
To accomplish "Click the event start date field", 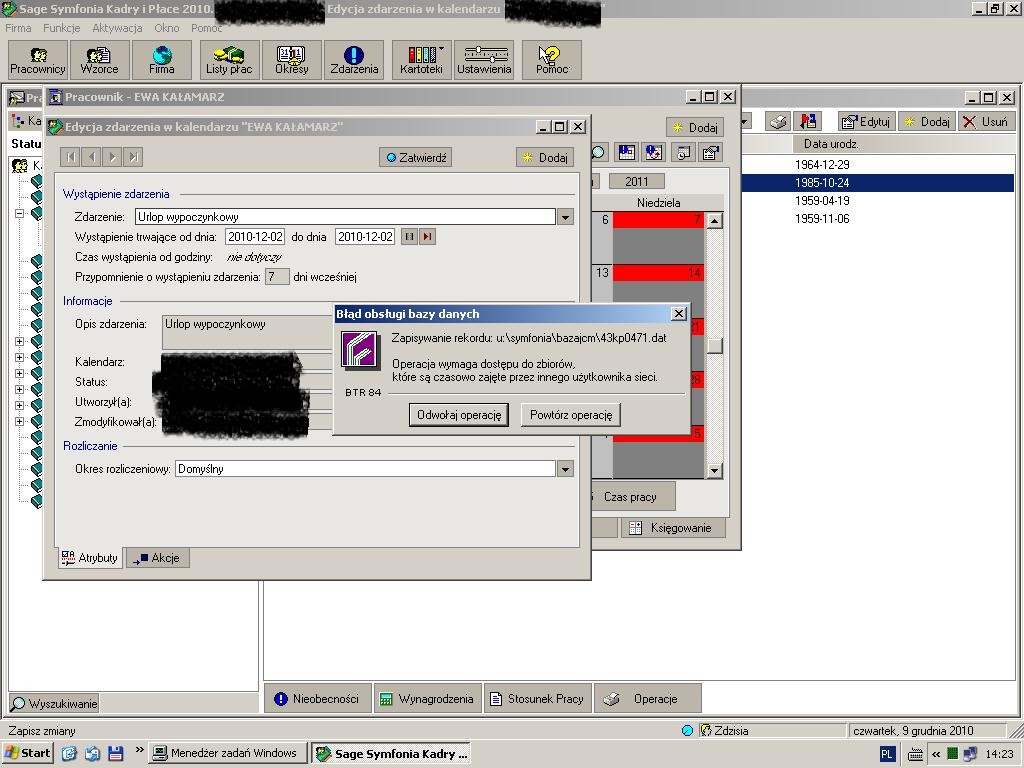I will (254, 237).
